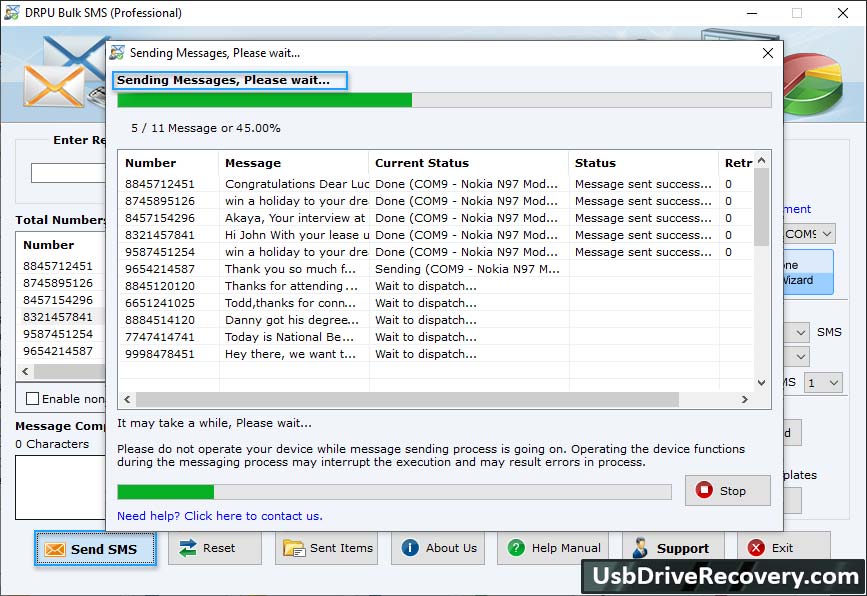Click the red X icon on Exit
867x596 pixels.
(756, 548)
